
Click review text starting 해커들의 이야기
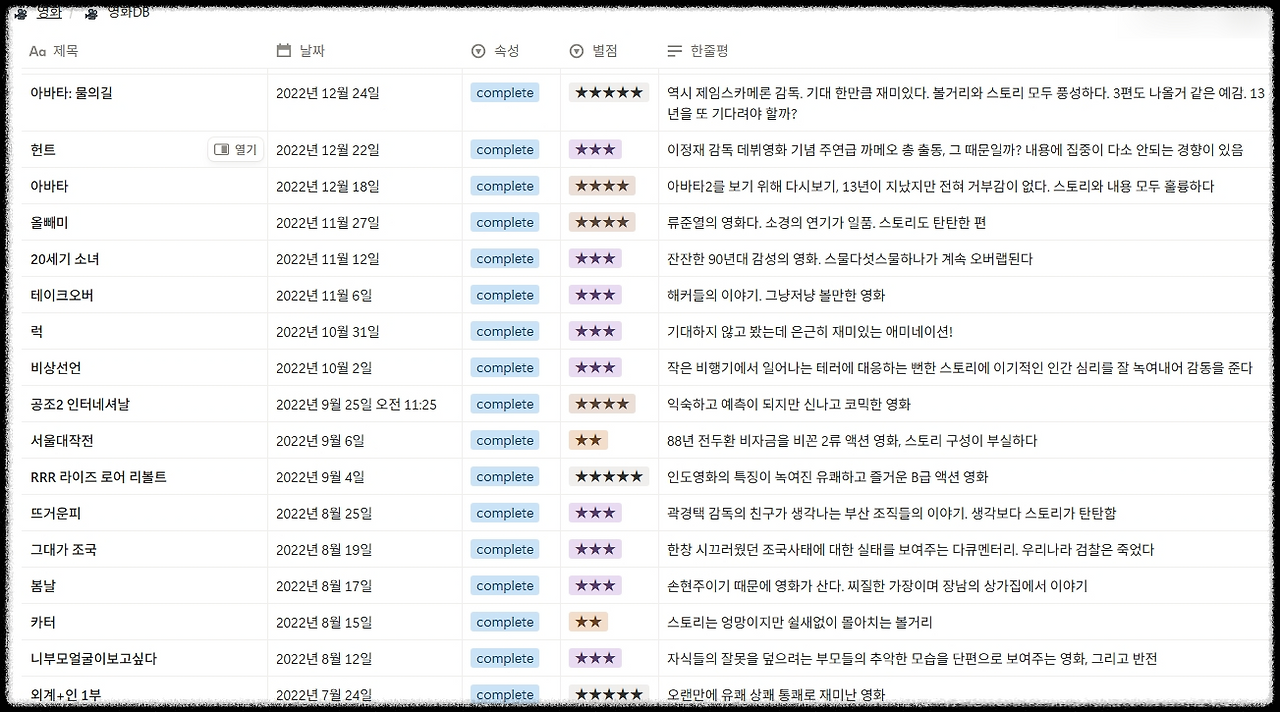[x=776, y=296]
